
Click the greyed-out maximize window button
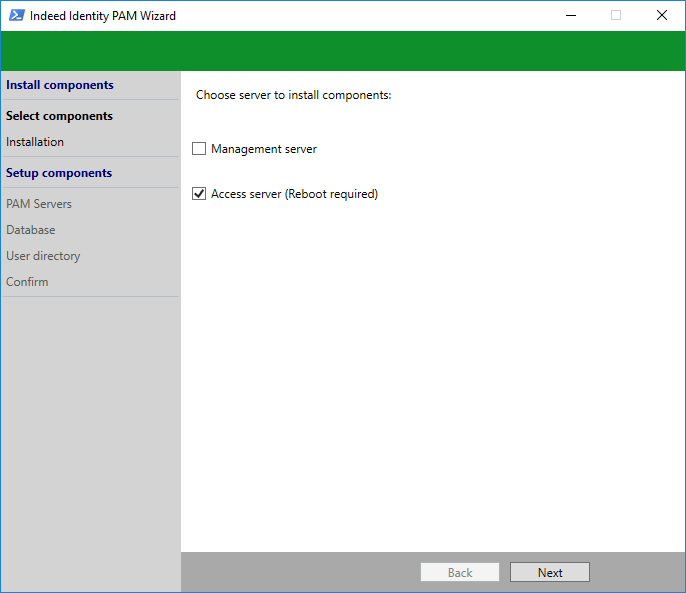[x=616, y=15]
